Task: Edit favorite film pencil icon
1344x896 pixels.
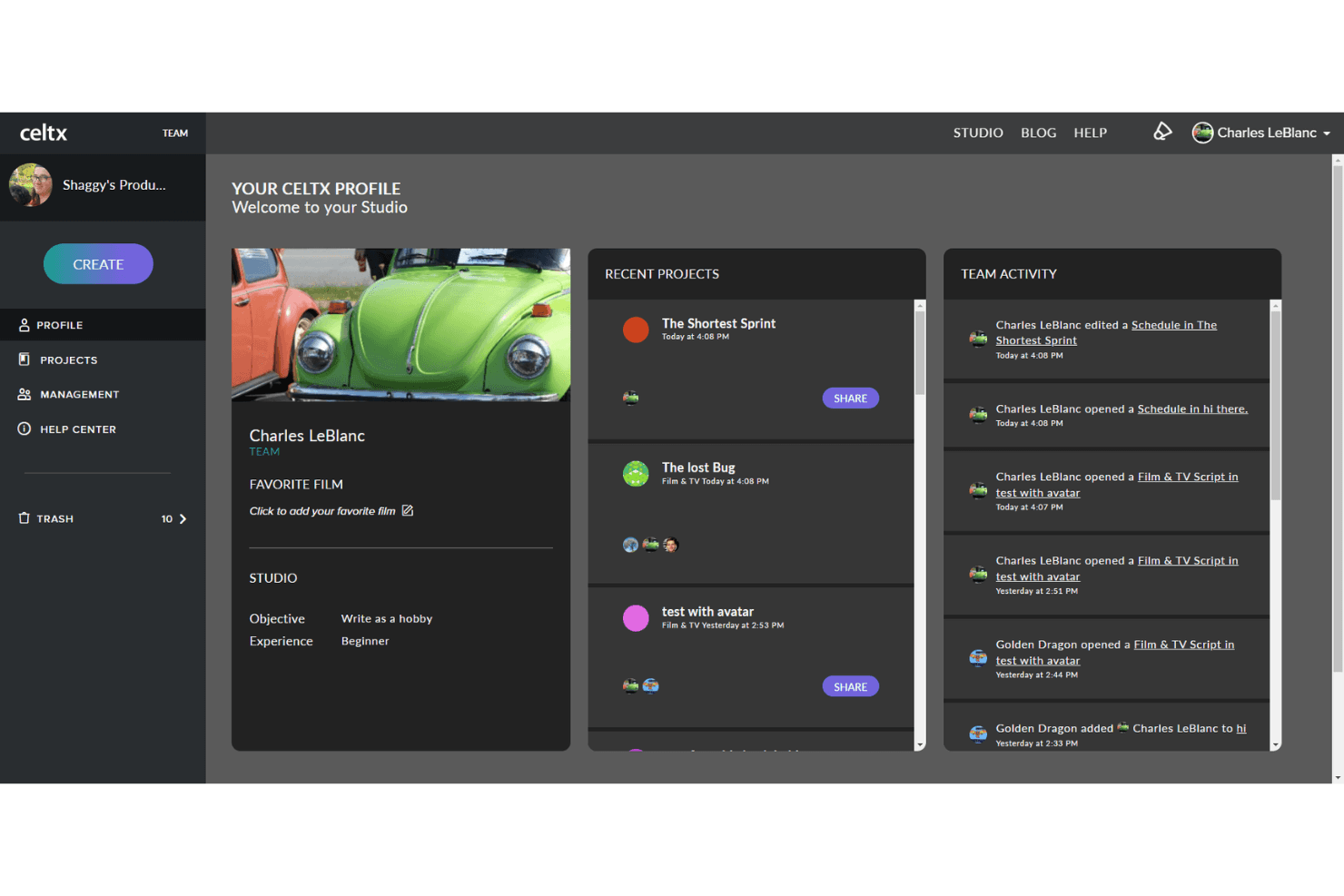Action: point(408,510)
